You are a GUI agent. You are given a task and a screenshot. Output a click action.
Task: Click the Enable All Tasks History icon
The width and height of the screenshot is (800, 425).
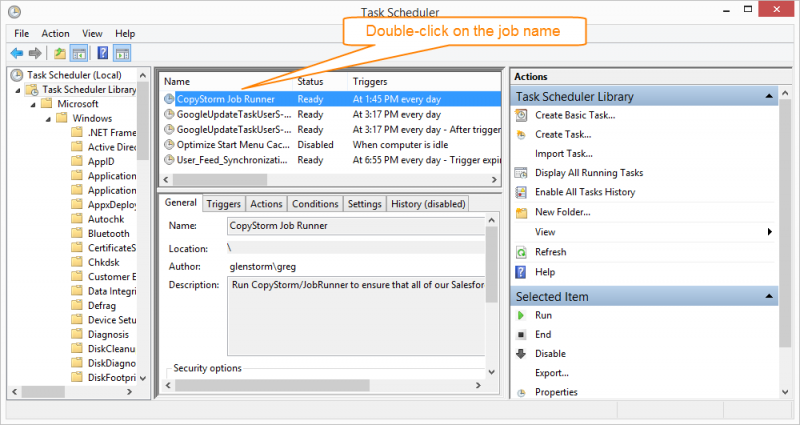coord(521,192)
